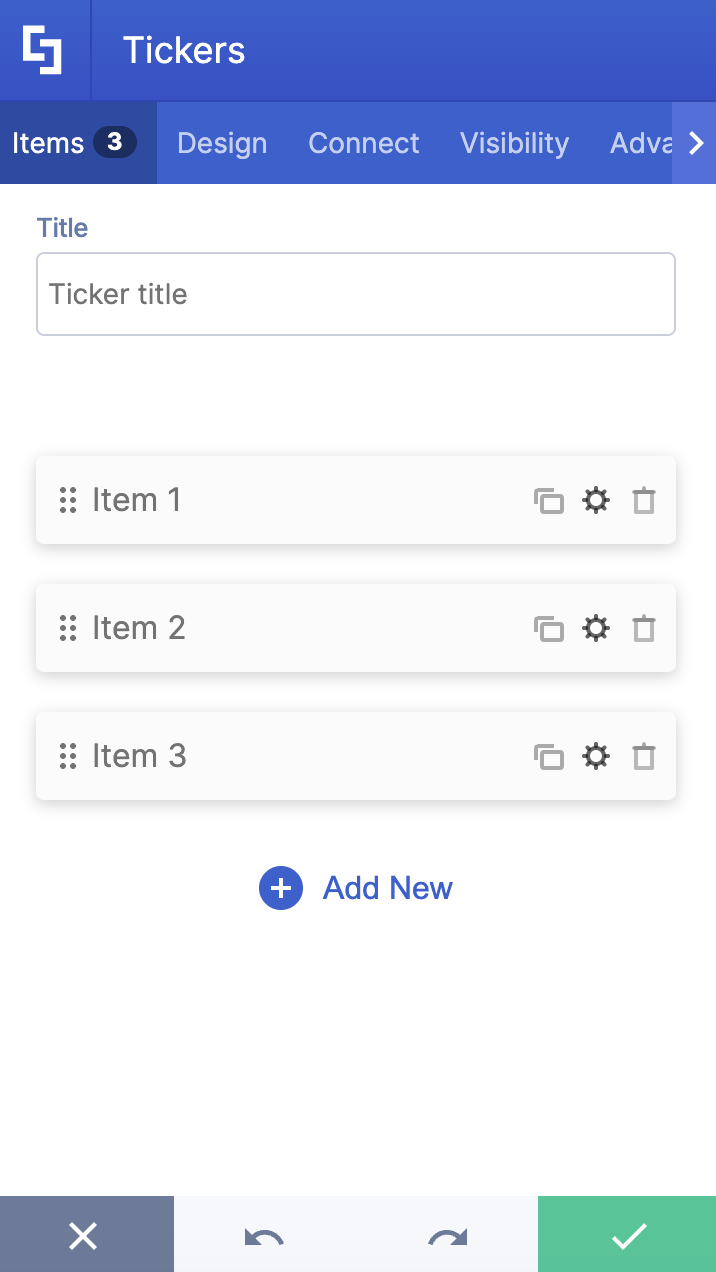Undo the last change
Image resolution: width=716 pixels, height=1272 pixels.
pyautogui.click(x=266, y=1234)
